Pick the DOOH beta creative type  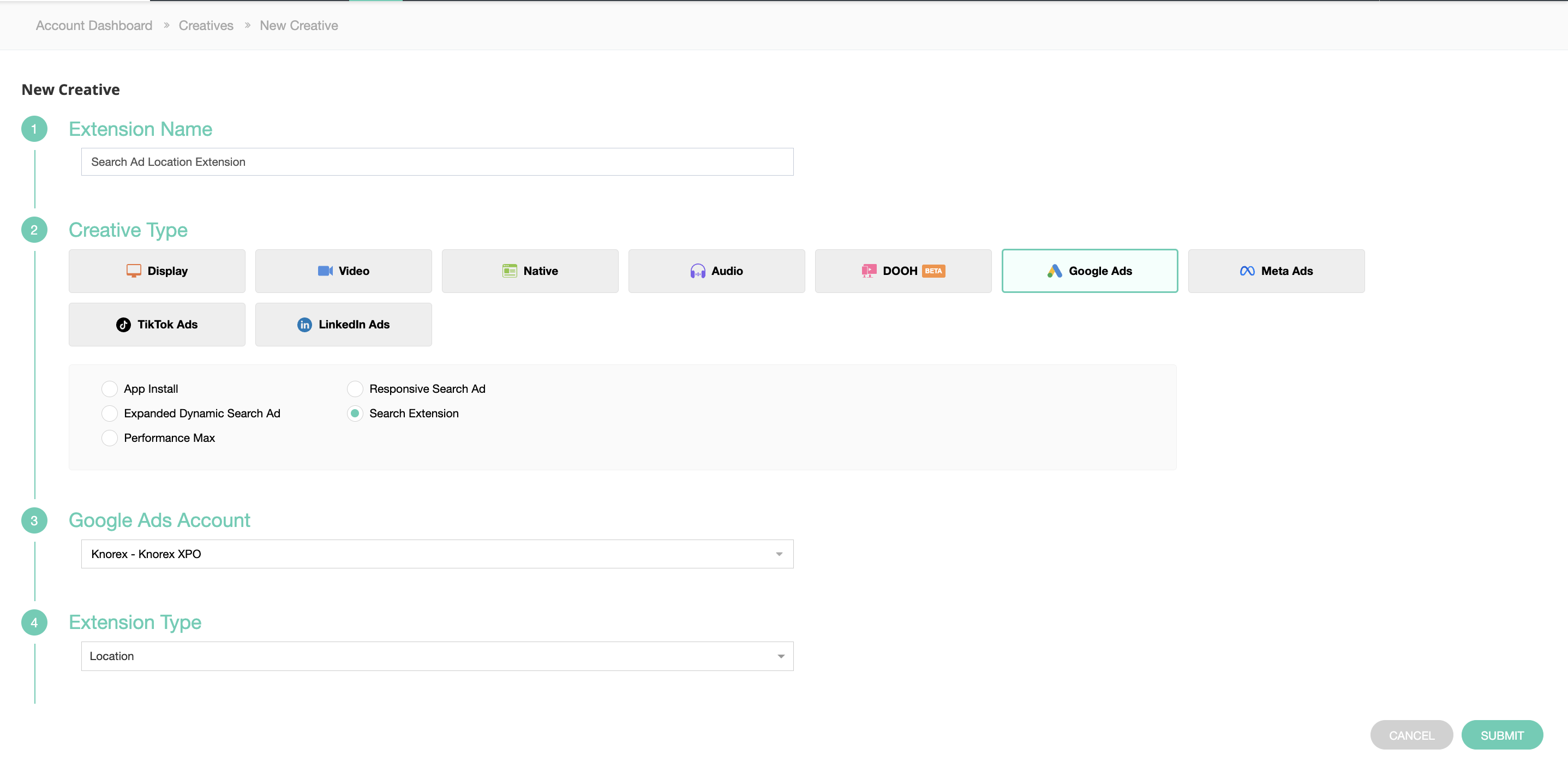coord(903,271)
